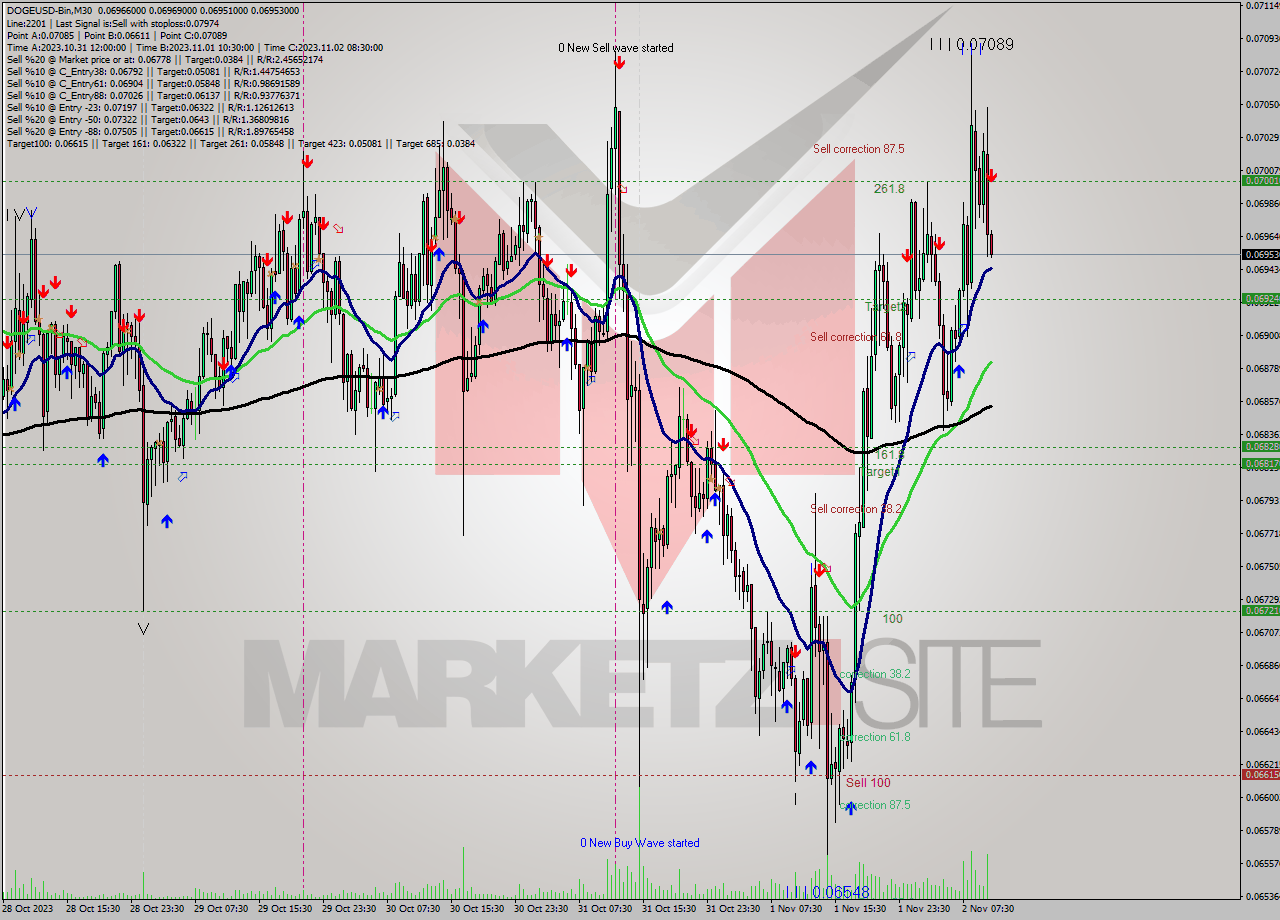
Task: Click the '31 Oct 07:30' time axis label
Action: [x=605, y=909]
